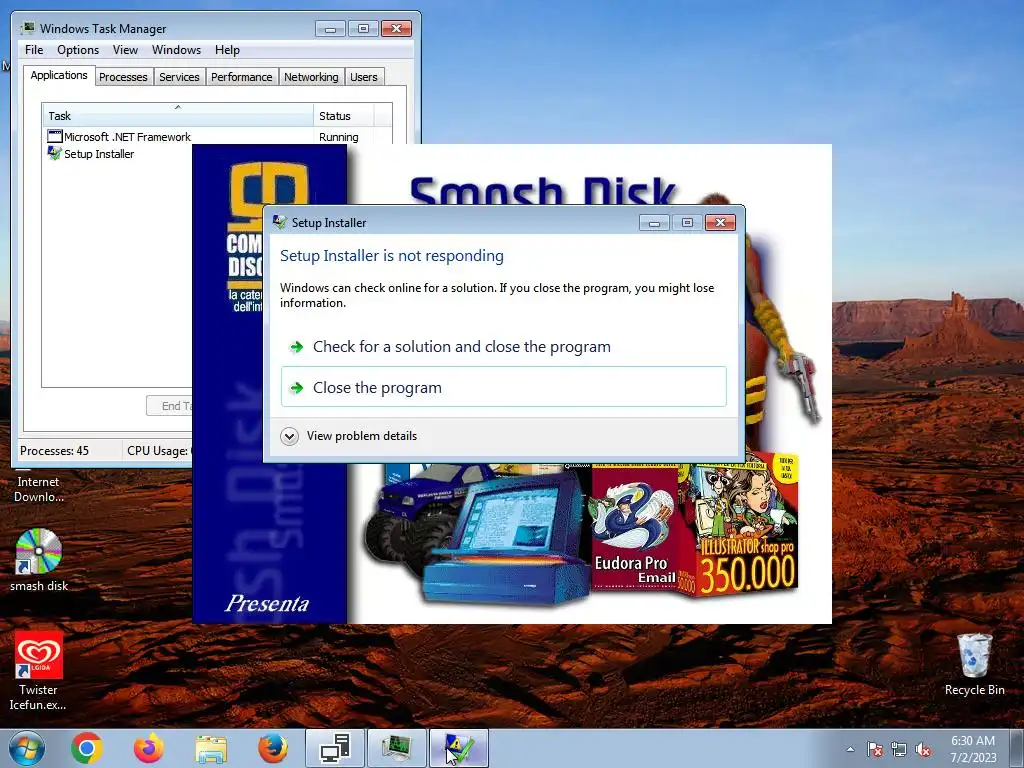This screenshot has height=768, width=1024.
Task: Click Eudora Pro Email box image
Action: (x=635, y=528)
